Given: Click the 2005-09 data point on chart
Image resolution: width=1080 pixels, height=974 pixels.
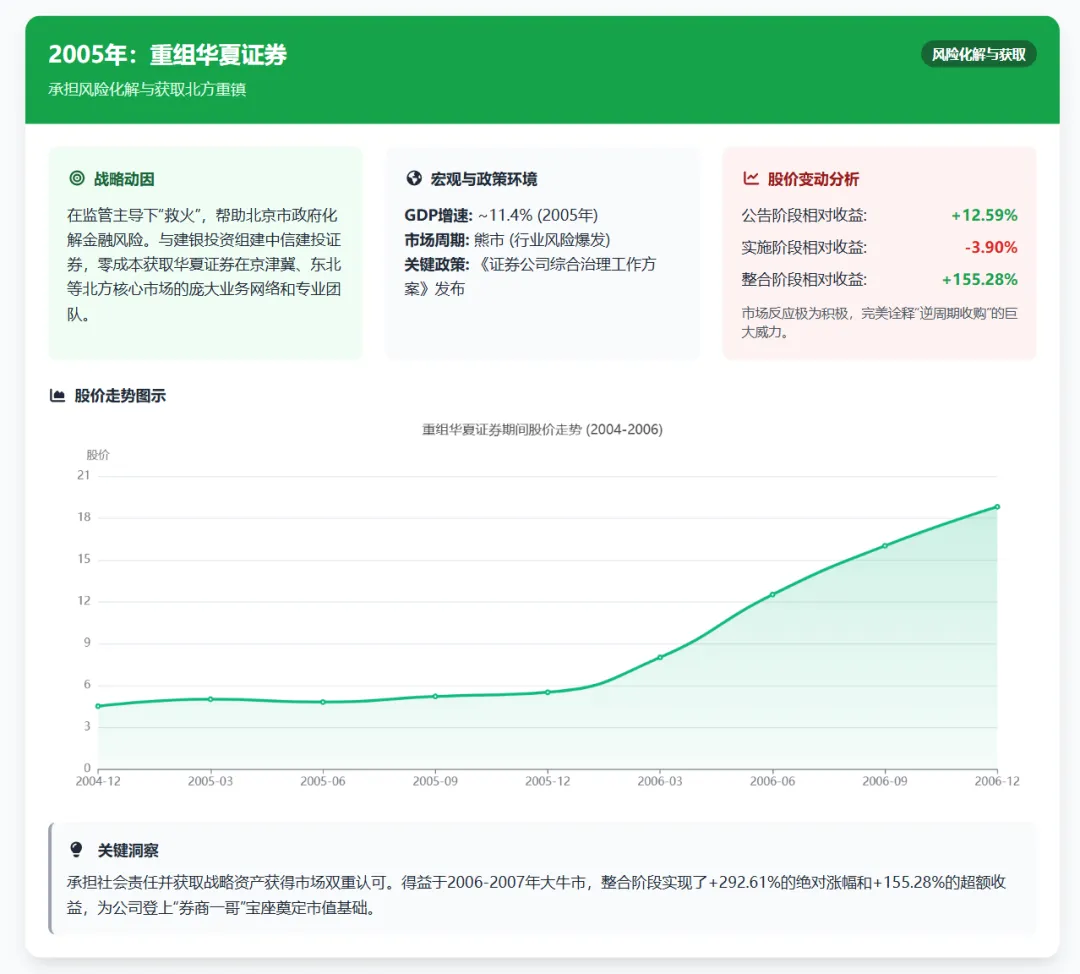Looking at the screenshot, I should [435, 696].
